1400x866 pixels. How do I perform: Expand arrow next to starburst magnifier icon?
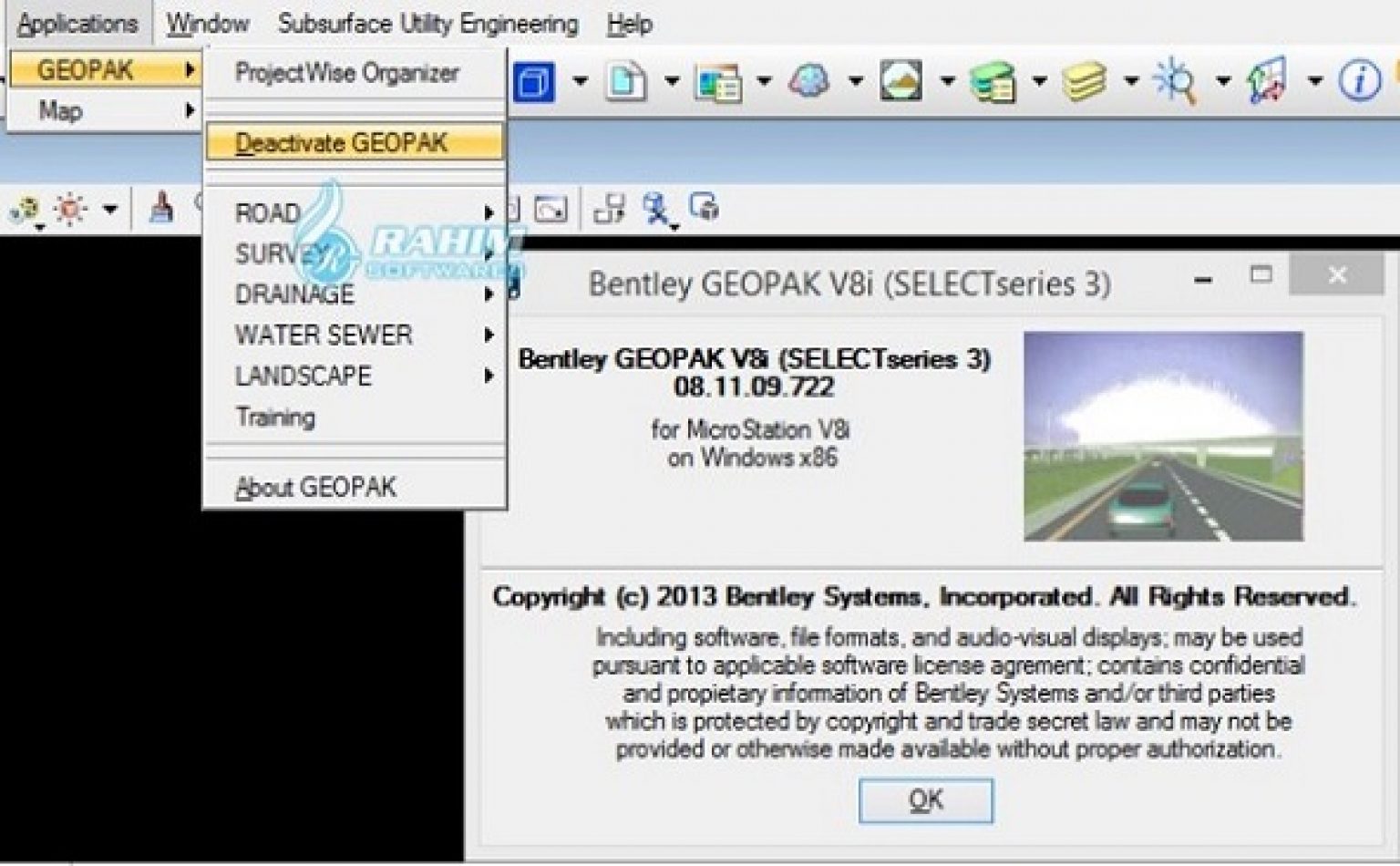(1224, 81)
